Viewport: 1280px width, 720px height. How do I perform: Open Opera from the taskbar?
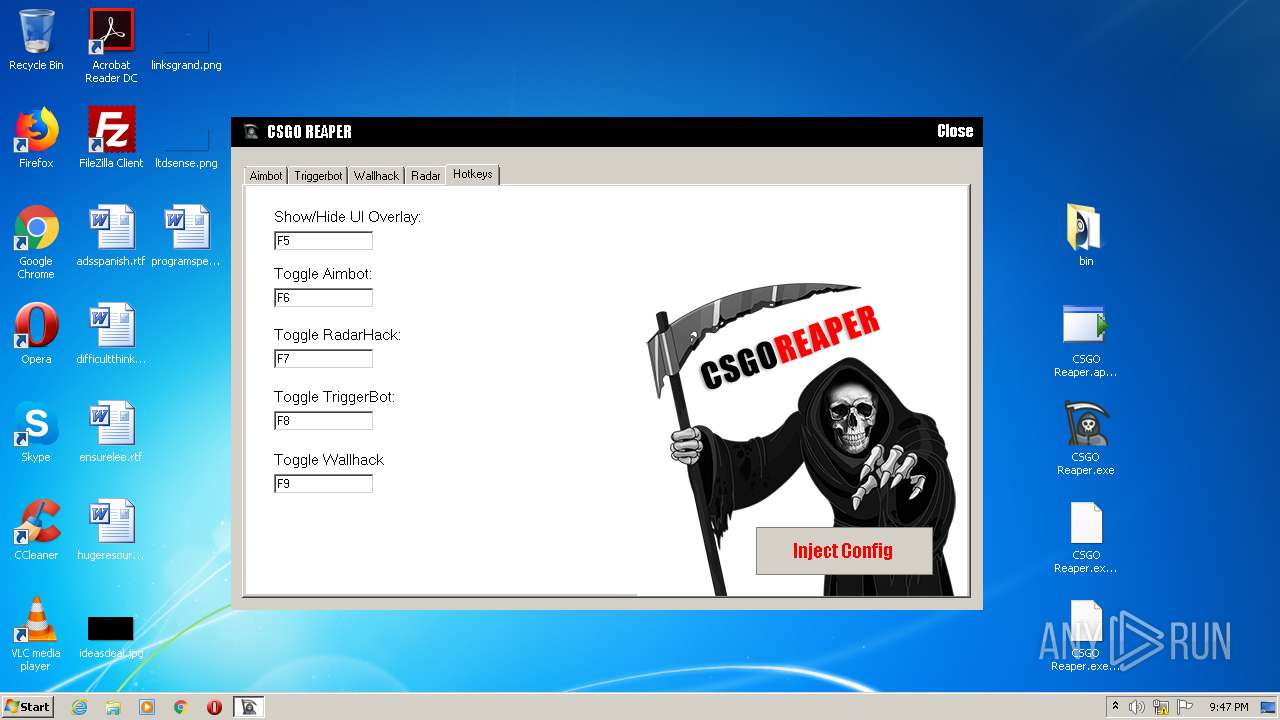[214, 707]
